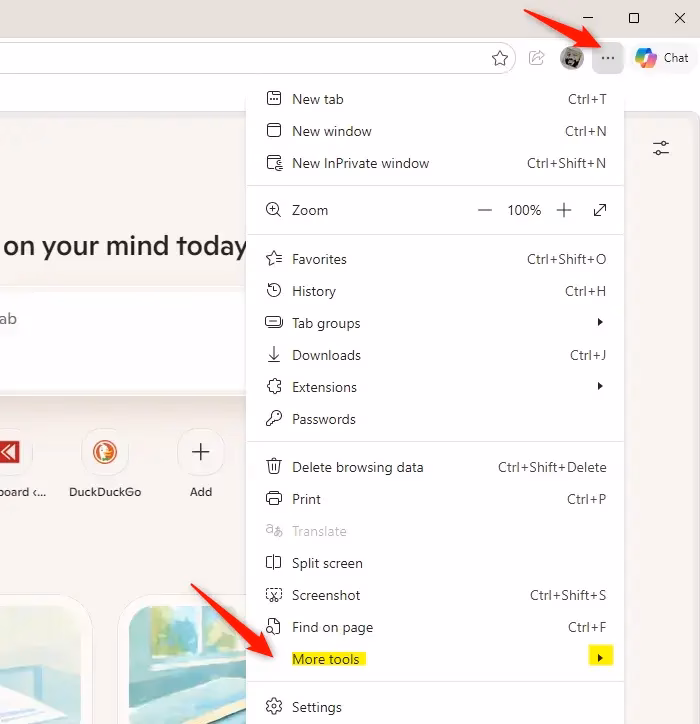Open the Settings and more ellipsis menu
The image size is (700, 724).
tap(608, 58)
